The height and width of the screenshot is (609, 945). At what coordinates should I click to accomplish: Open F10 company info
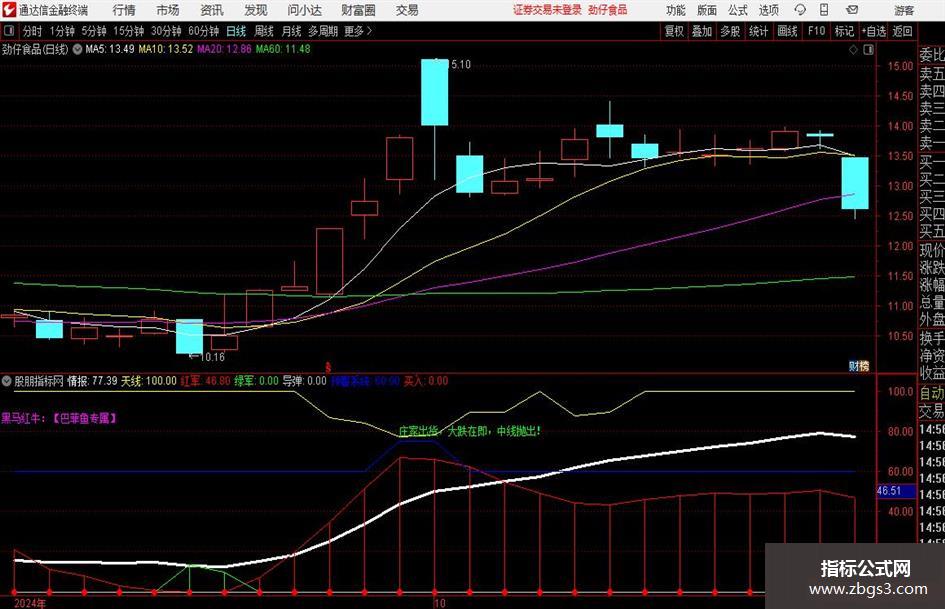pos(816,31)
